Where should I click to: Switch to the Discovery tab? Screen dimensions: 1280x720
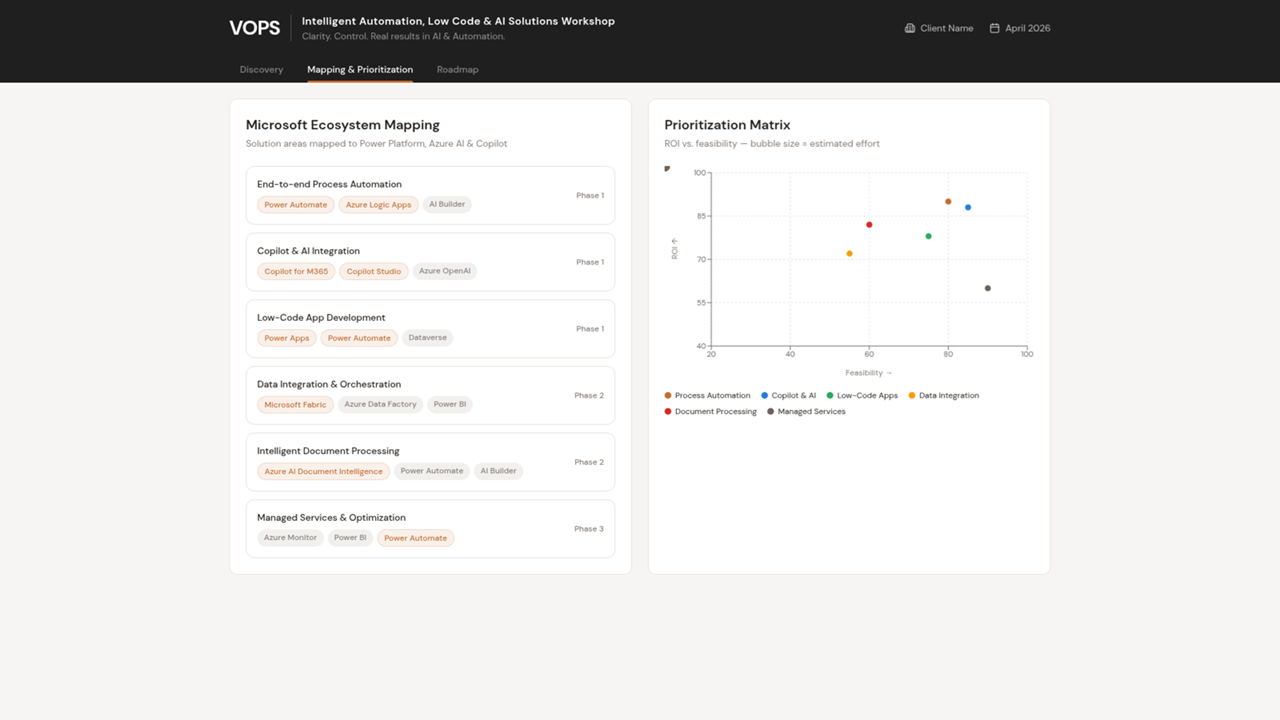pos(261,70)
